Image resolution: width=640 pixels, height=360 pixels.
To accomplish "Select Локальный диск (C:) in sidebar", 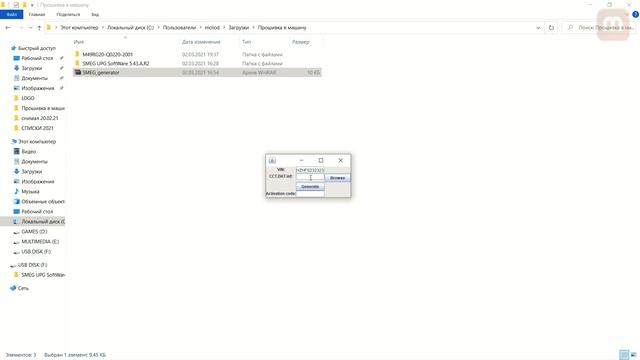I will coord(43,222).
